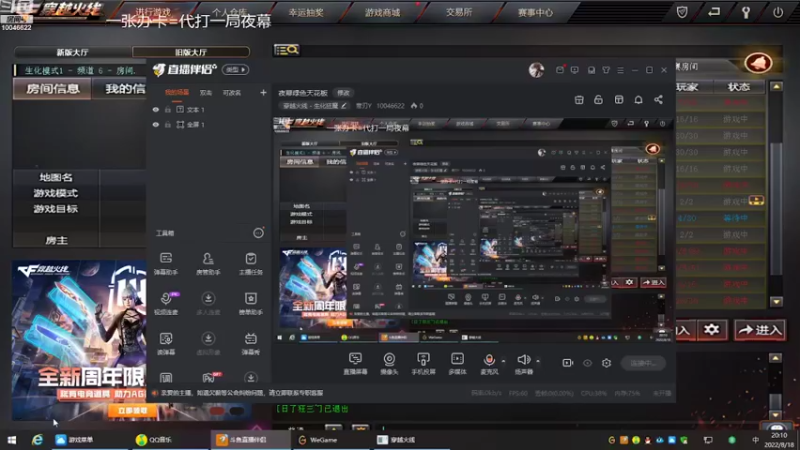Screen dimensions: 800x450
Task: Click the shield icon in game top bar
Action: 682,12
